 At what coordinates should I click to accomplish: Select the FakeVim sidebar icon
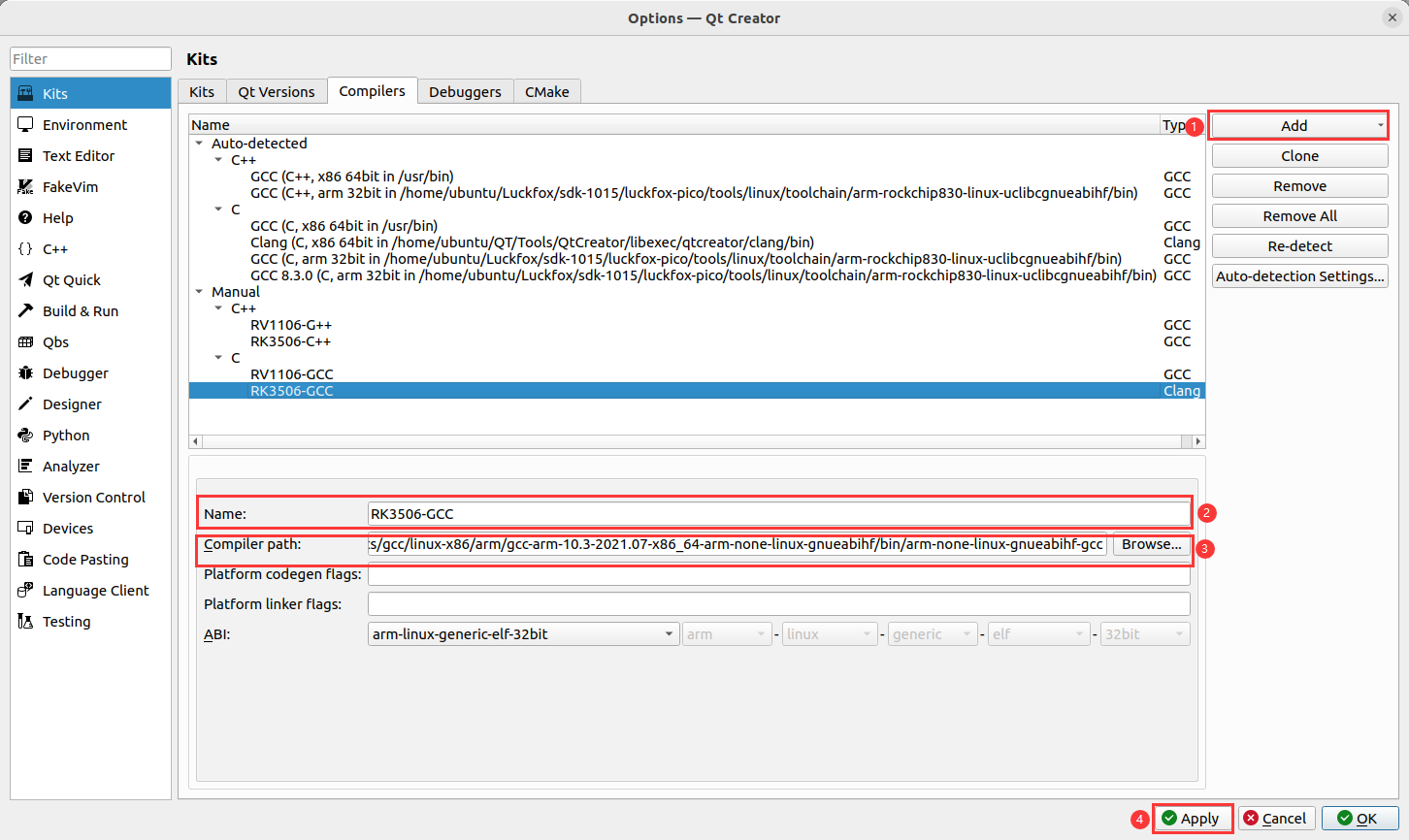(x=25, y=187)
